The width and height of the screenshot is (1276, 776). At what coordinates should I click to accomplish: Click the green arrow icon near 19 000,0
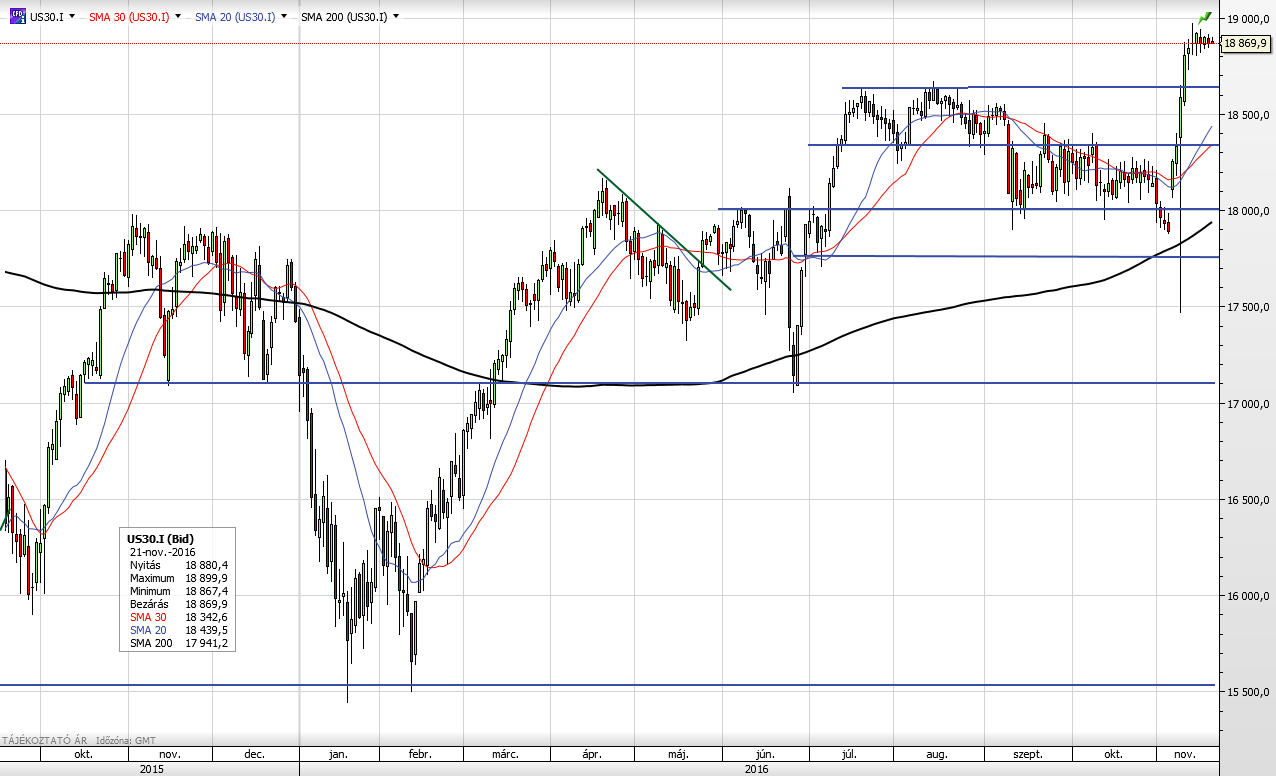pos(1205,17)
